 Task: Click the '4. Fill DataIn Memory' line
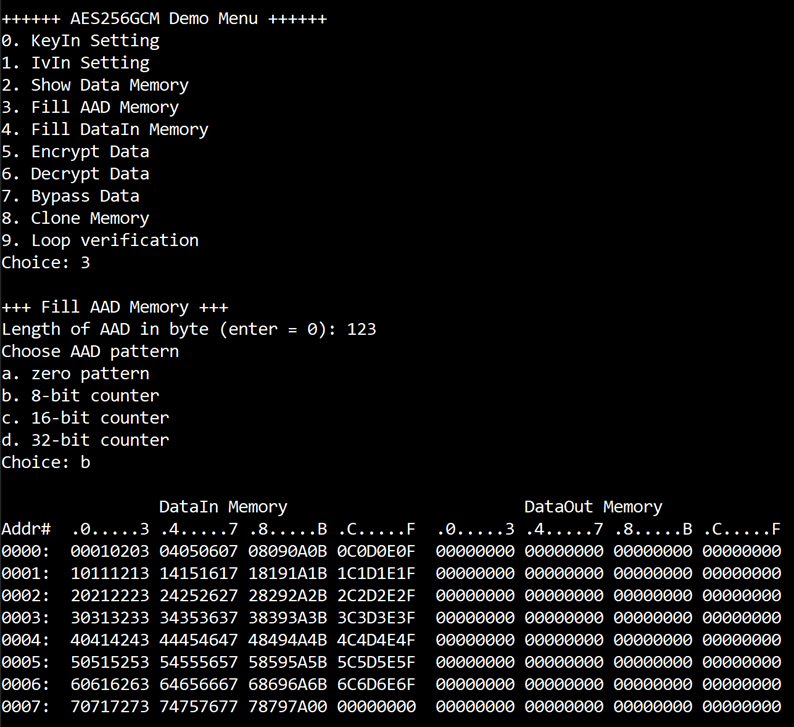click(105, 130)
